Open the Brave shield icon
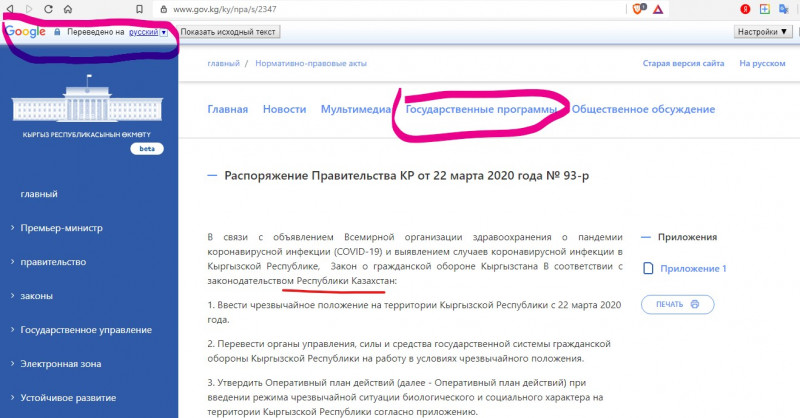 [x=639, y=9]
